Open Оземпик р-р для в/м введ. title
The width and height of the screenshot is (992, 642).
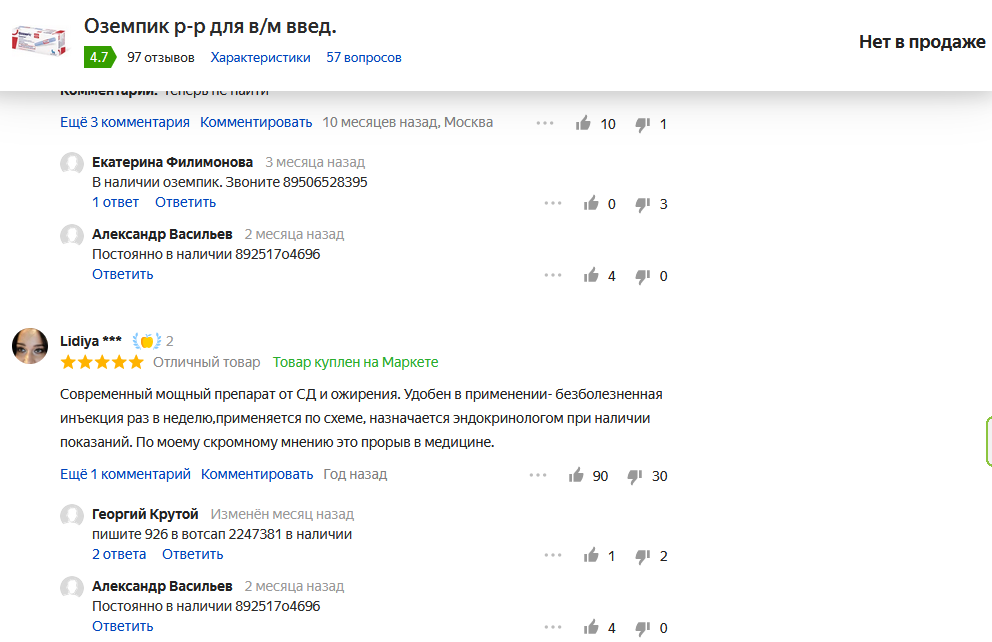[210, 26]
